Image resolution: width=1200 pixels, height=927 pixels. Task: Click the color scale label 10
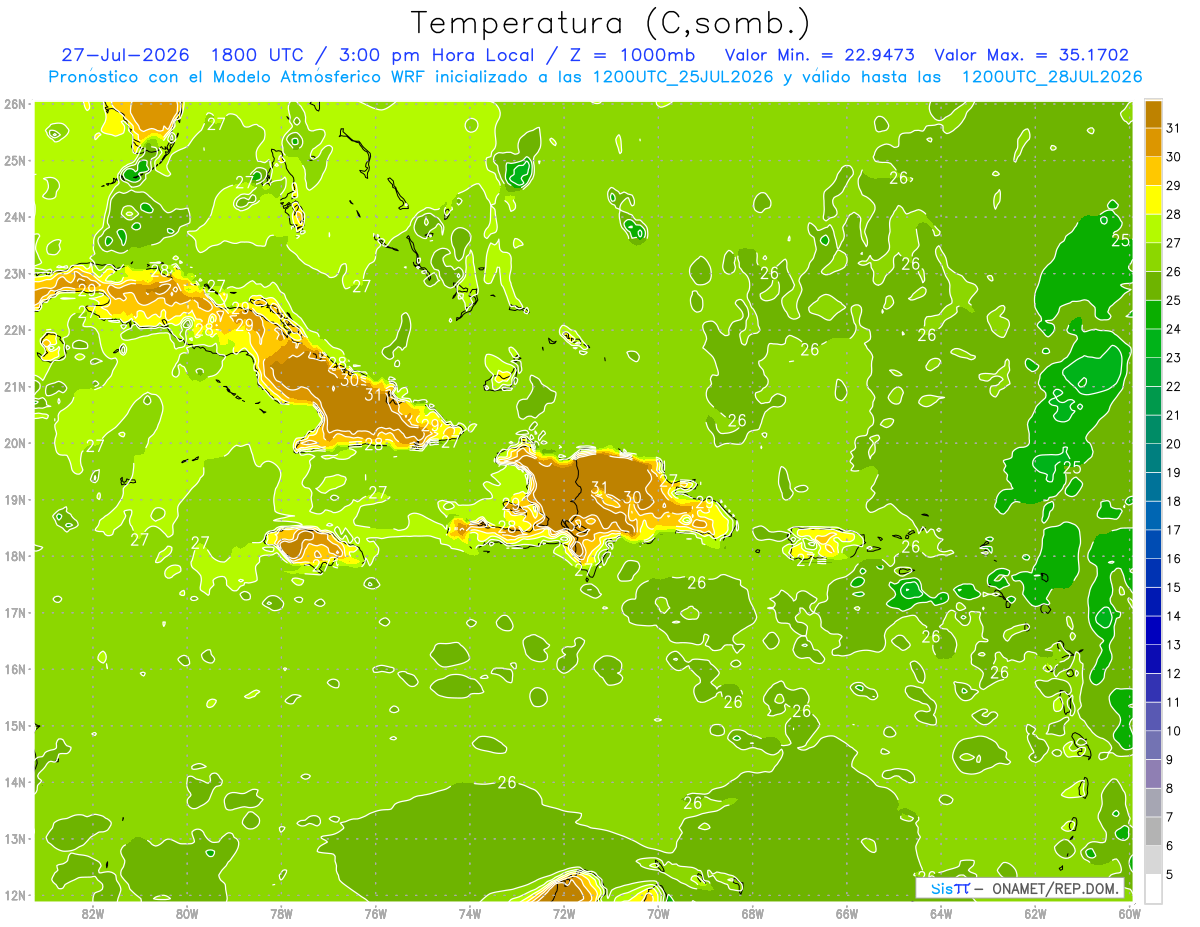coord(1174,731)
